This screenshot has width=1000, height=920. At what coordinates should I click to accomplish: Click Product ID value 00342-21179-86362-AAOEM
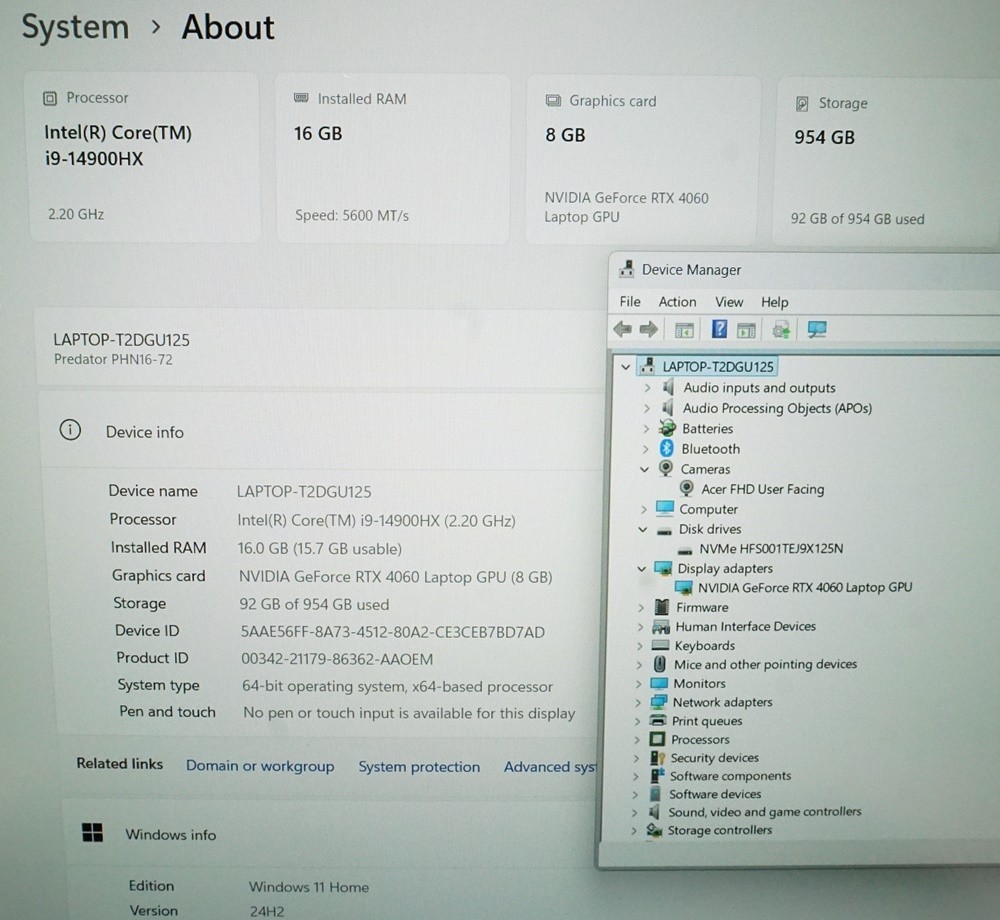coord(337,659)
